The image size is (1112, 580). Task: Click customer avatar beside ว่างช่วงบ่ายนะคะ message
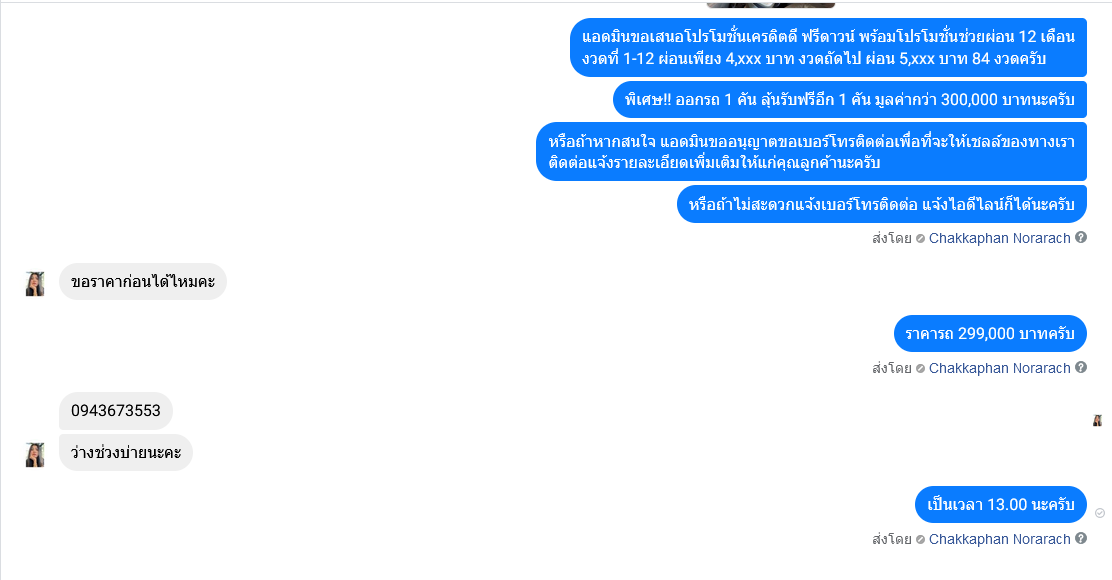pyautogui.click(x=35, y=454)
